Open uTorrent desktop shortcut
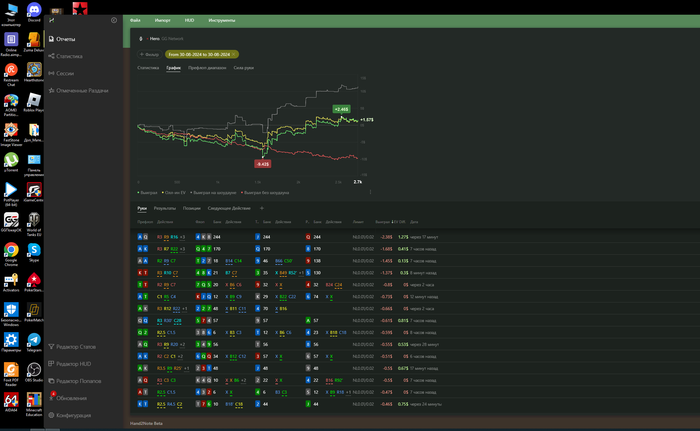This screenshot has height=431, width=700. [x=11, y=162]
